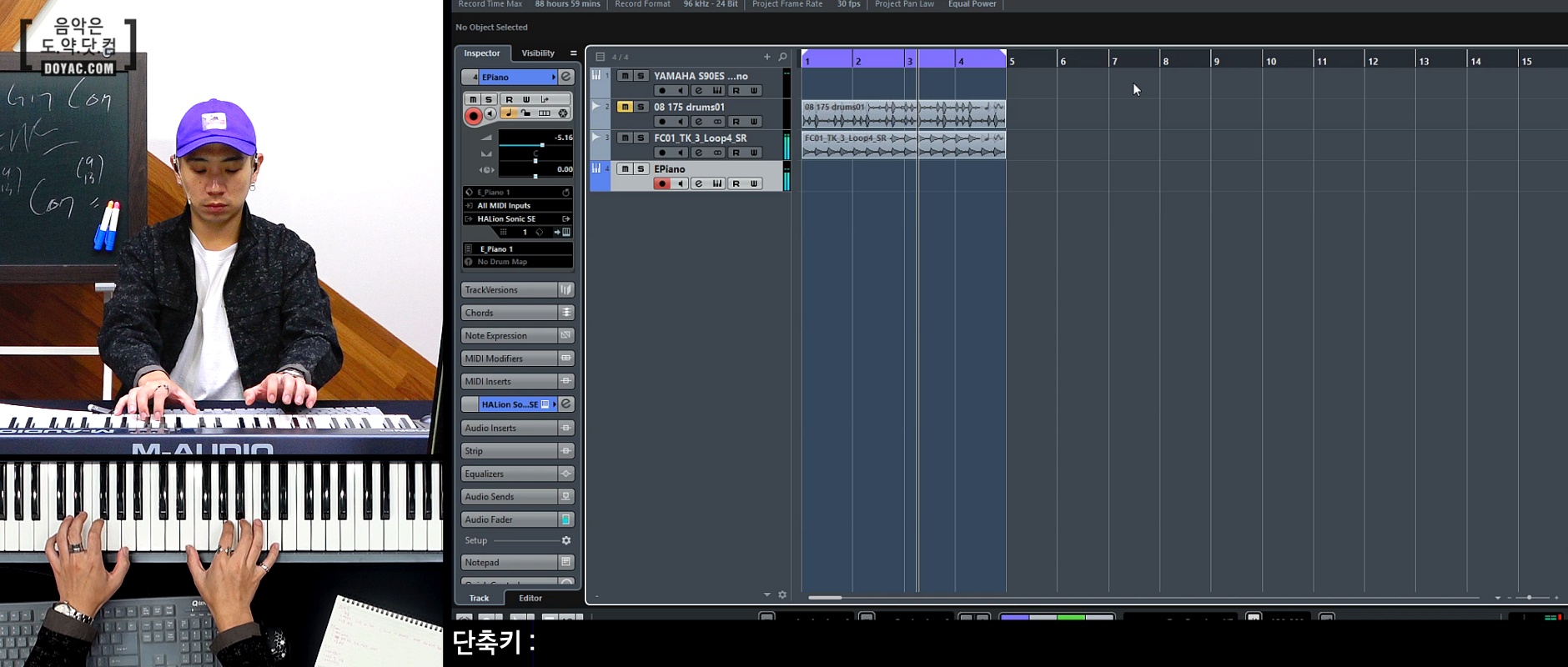Click bar 8 on the timeline ruler

(x=1166, y=61)
